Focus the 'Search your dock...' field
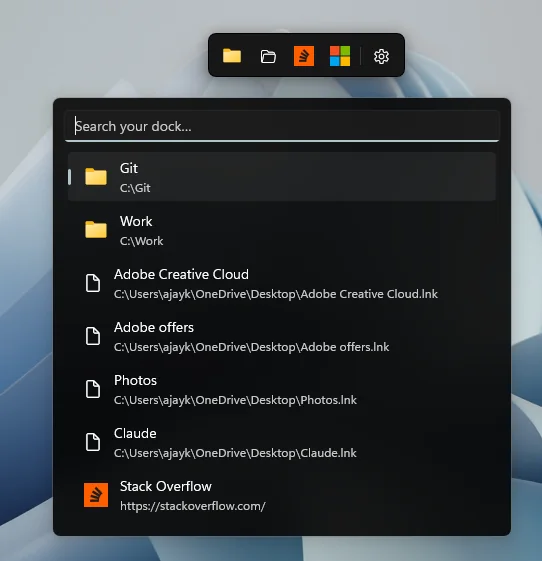542x561 pixels. (x=282, y=126)
